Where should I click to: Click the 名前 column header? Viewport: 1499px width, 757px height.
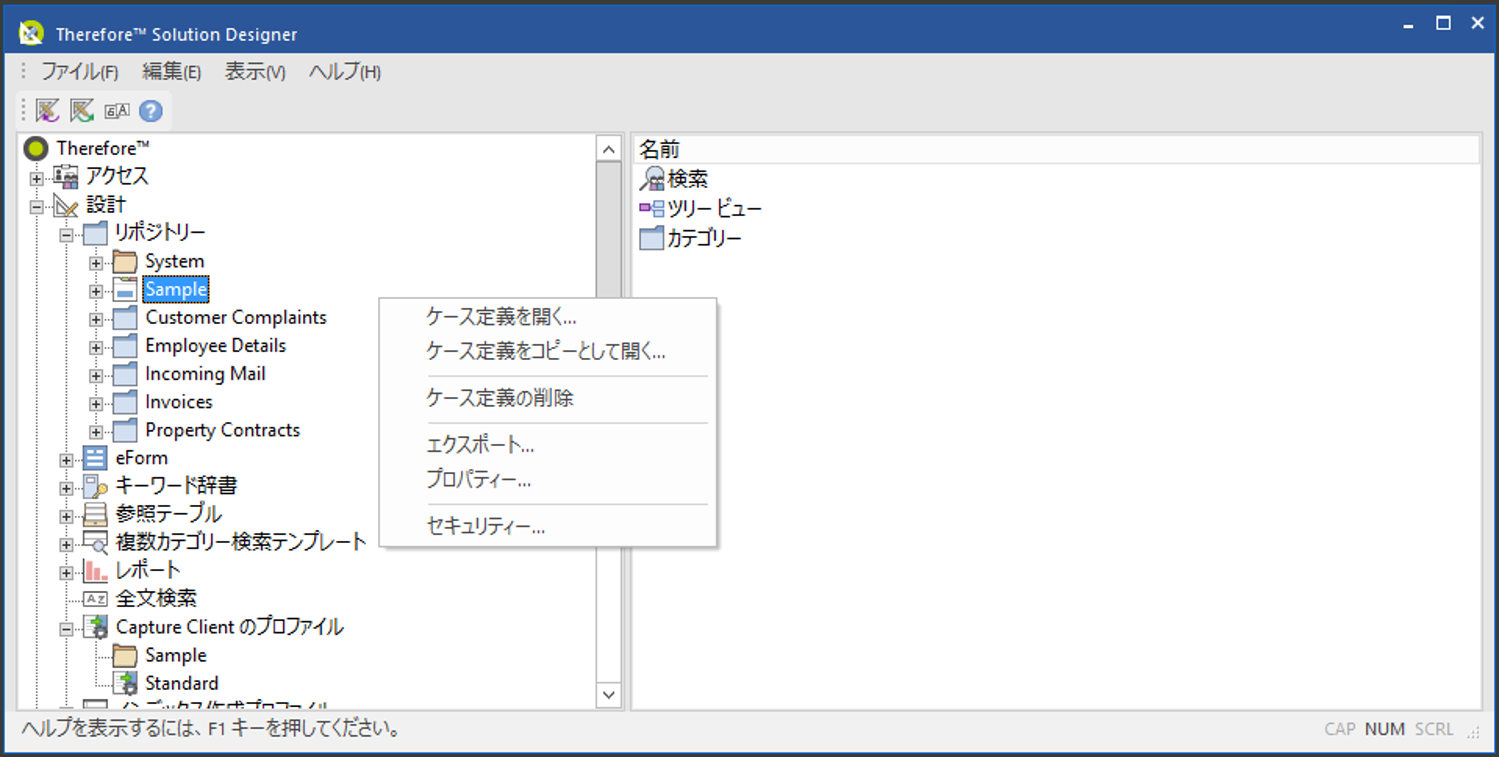click(x=1057, y=150)
